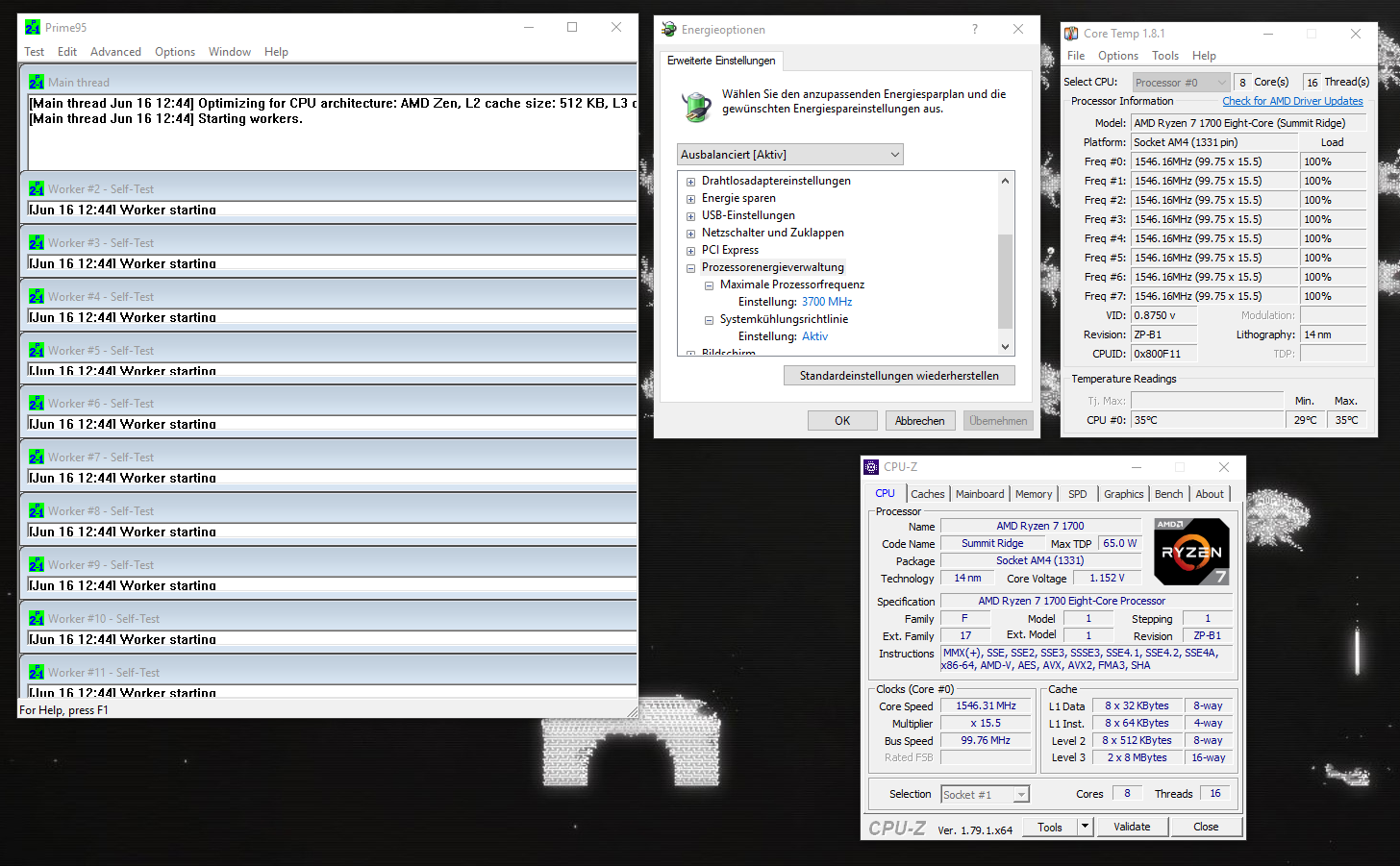
Task: Open the Processor #0 dropdown in Core Temp
Action: [1181, 83]
